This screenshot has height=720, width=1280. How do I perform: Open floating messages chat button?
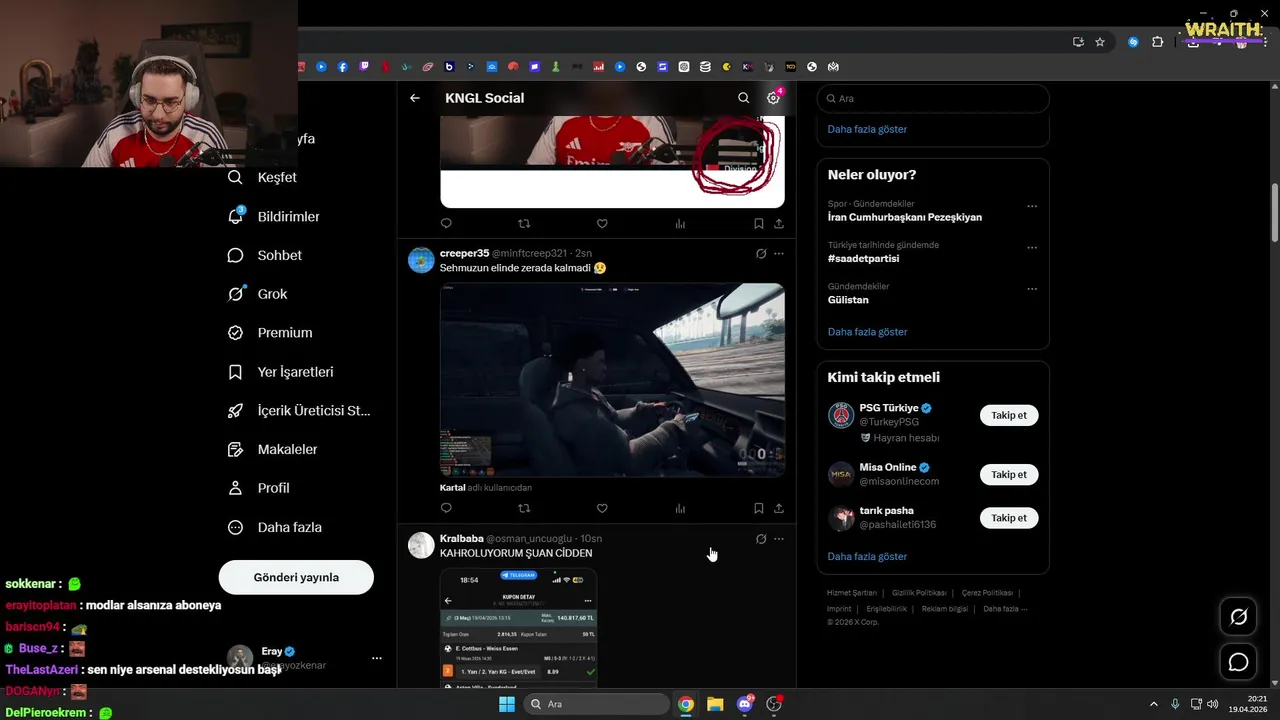point(1238,662)
